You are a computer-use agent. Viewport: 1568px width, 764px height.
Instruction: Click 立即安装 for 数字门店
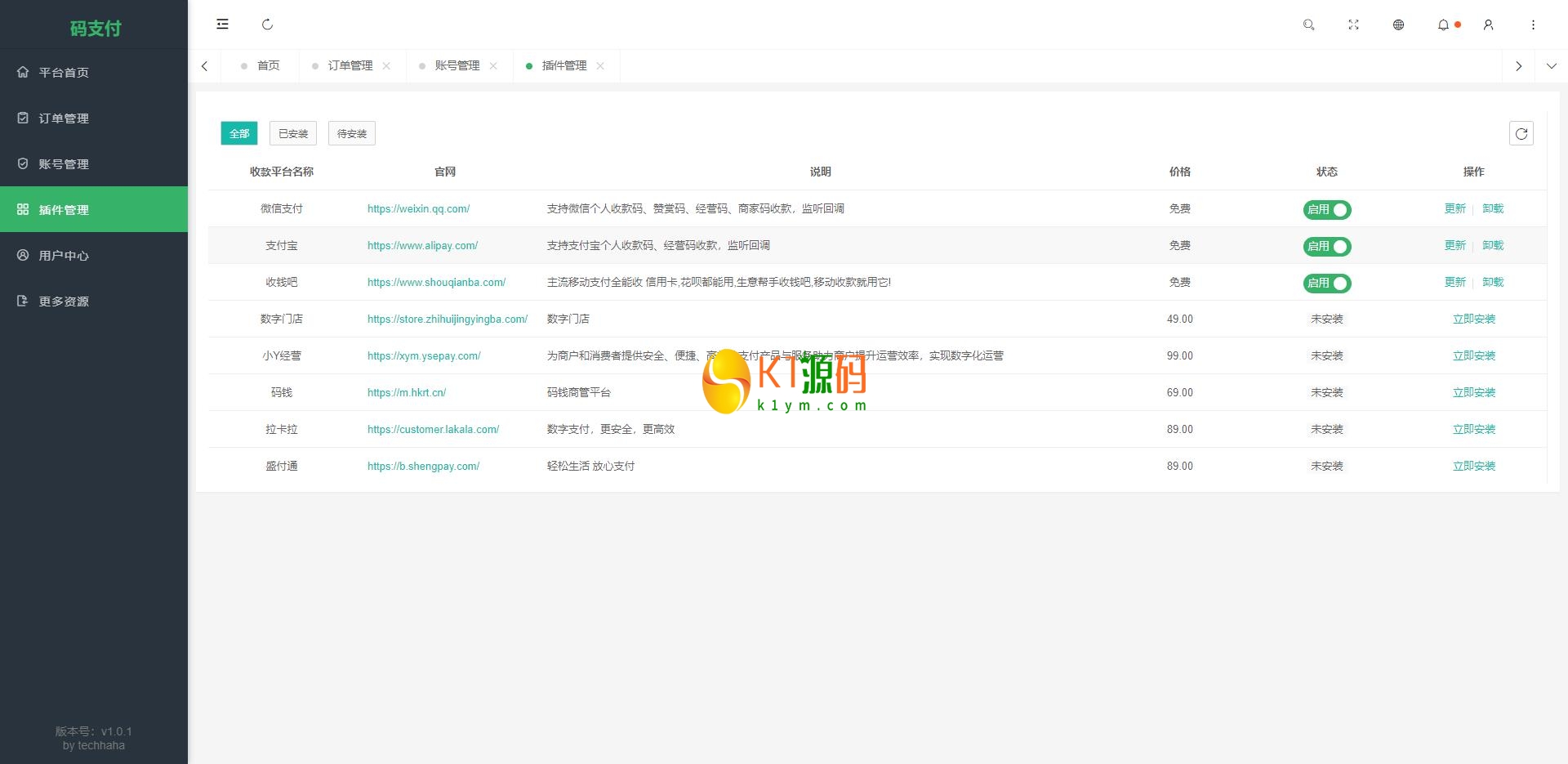[1473, 319]
